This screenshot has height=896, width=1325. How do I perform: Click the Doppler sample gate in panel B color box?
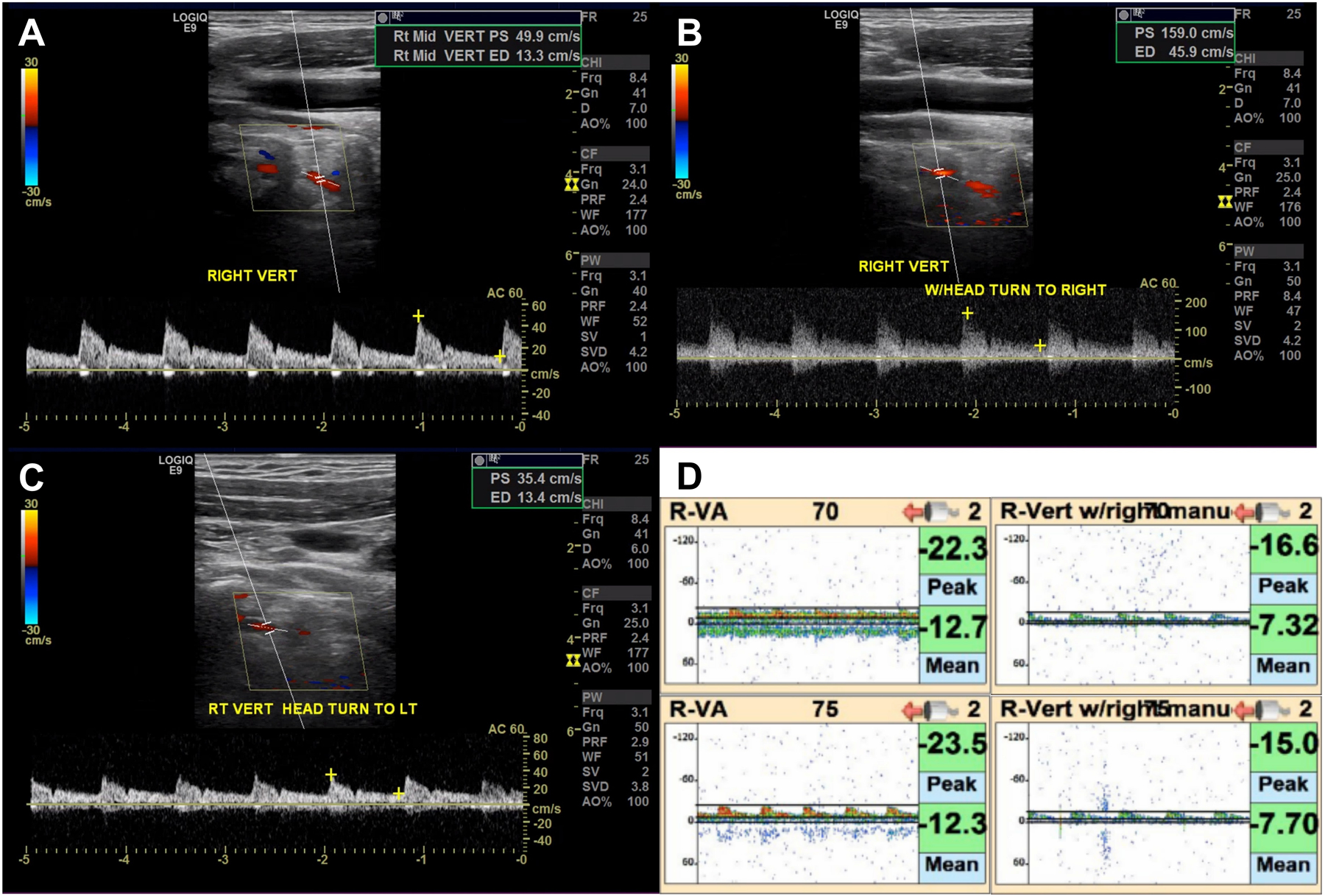click(939, 174)
